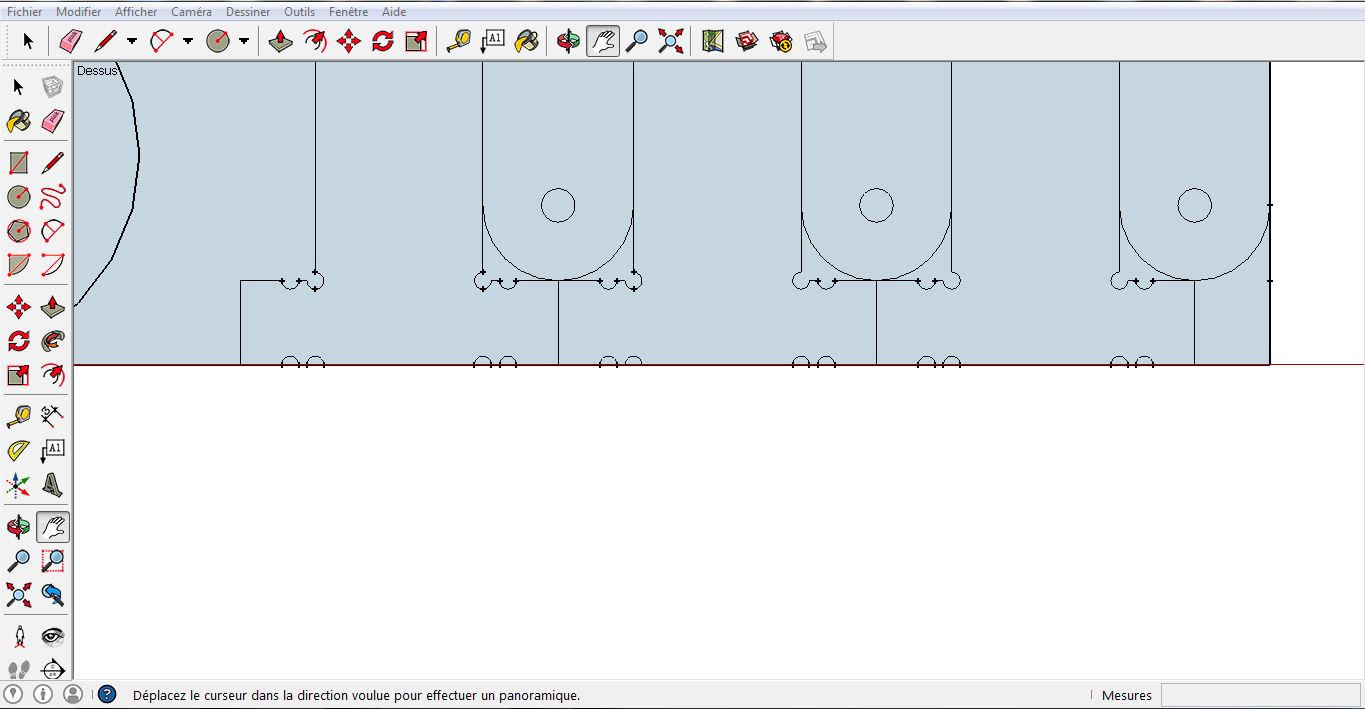The image size is (1365, 709).
Task: Select the Tape Measure tool in the top toolbar
Action: coord(459,41)
